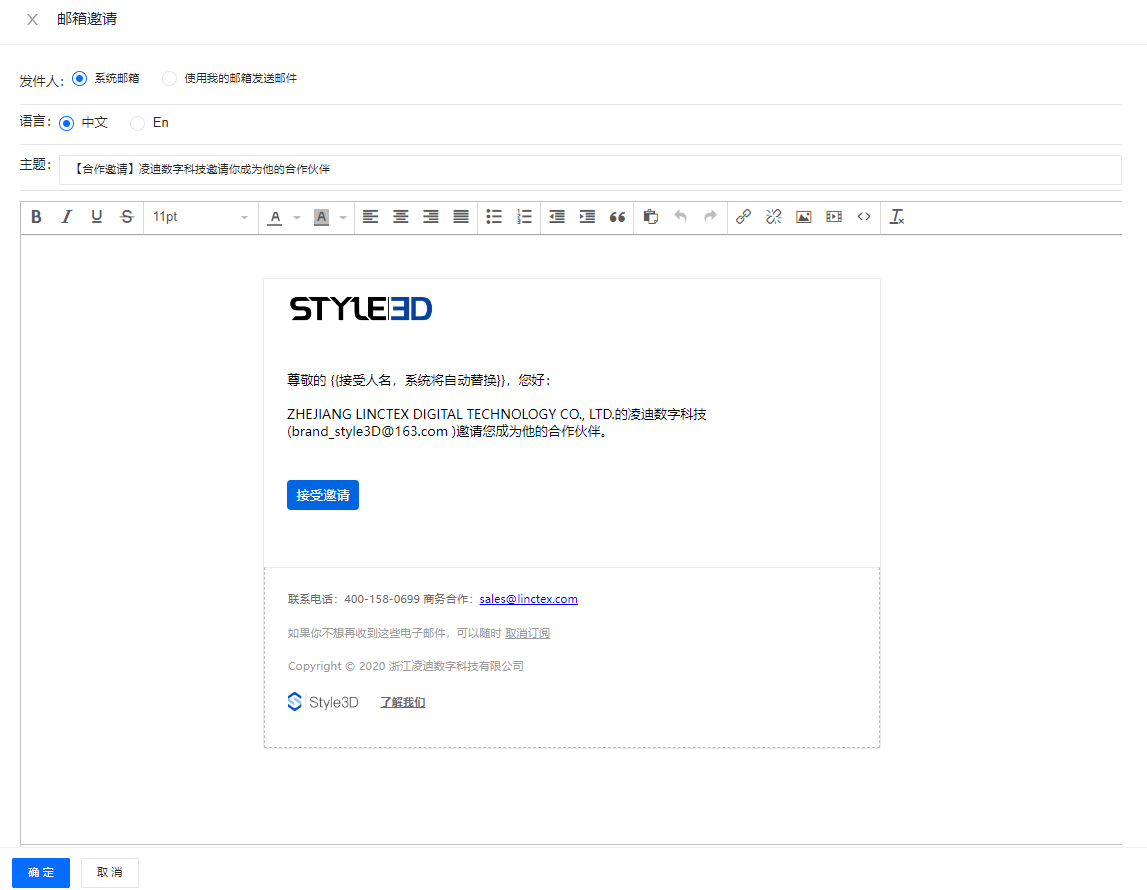Redo the last edit
1147x890 pixels.
(710, 216)
